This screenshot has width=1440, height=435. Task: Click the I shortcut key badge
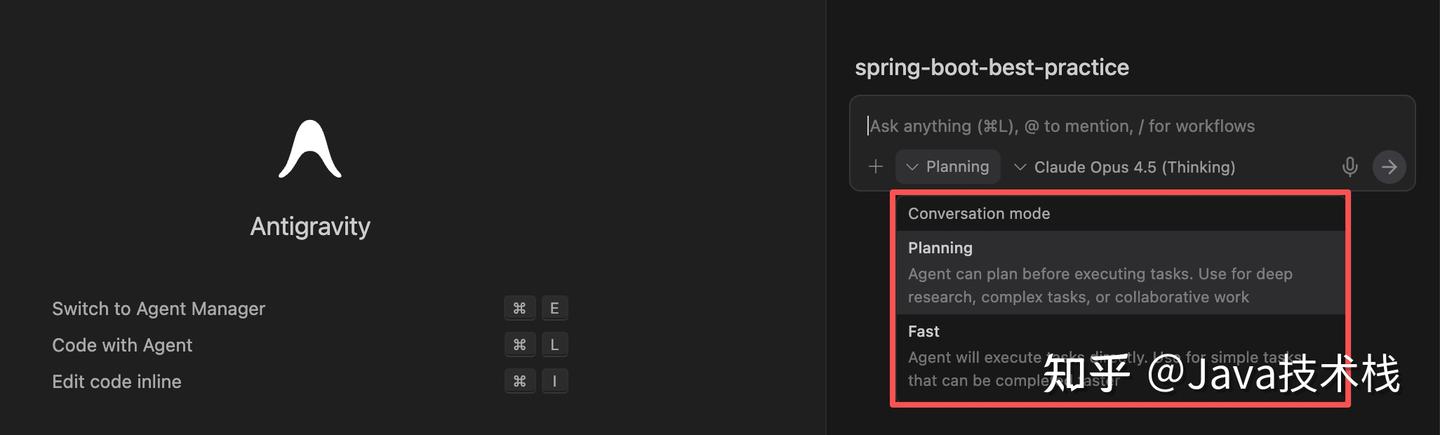pyautogui.click(x=554, y=381)
